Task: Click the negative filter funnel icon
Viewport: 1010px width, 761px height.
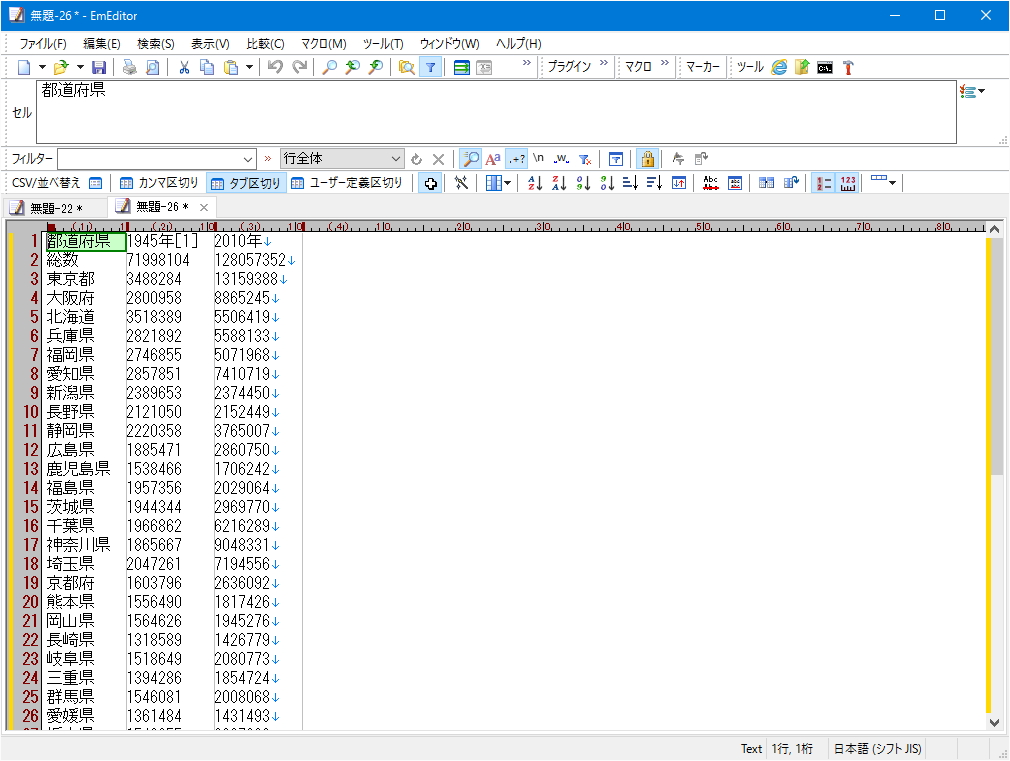Action: [x=585, y=159]
